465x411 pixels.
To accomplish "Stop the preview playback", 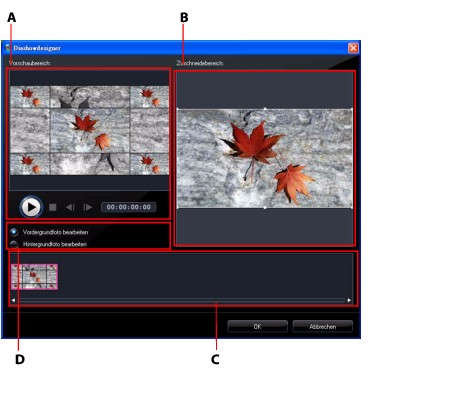I will coord(53,207).
